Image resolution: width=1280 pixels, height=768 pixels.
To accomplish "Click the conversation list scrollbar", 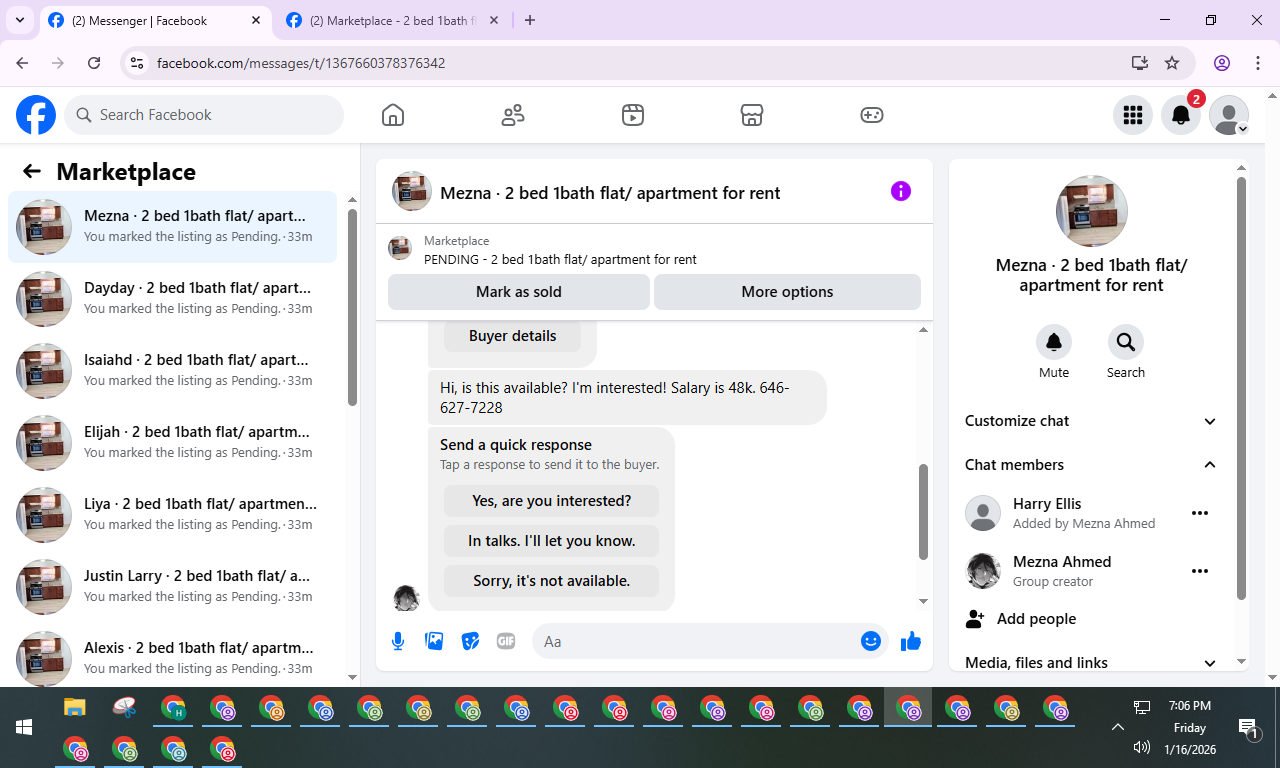I will tap(352, 307).
